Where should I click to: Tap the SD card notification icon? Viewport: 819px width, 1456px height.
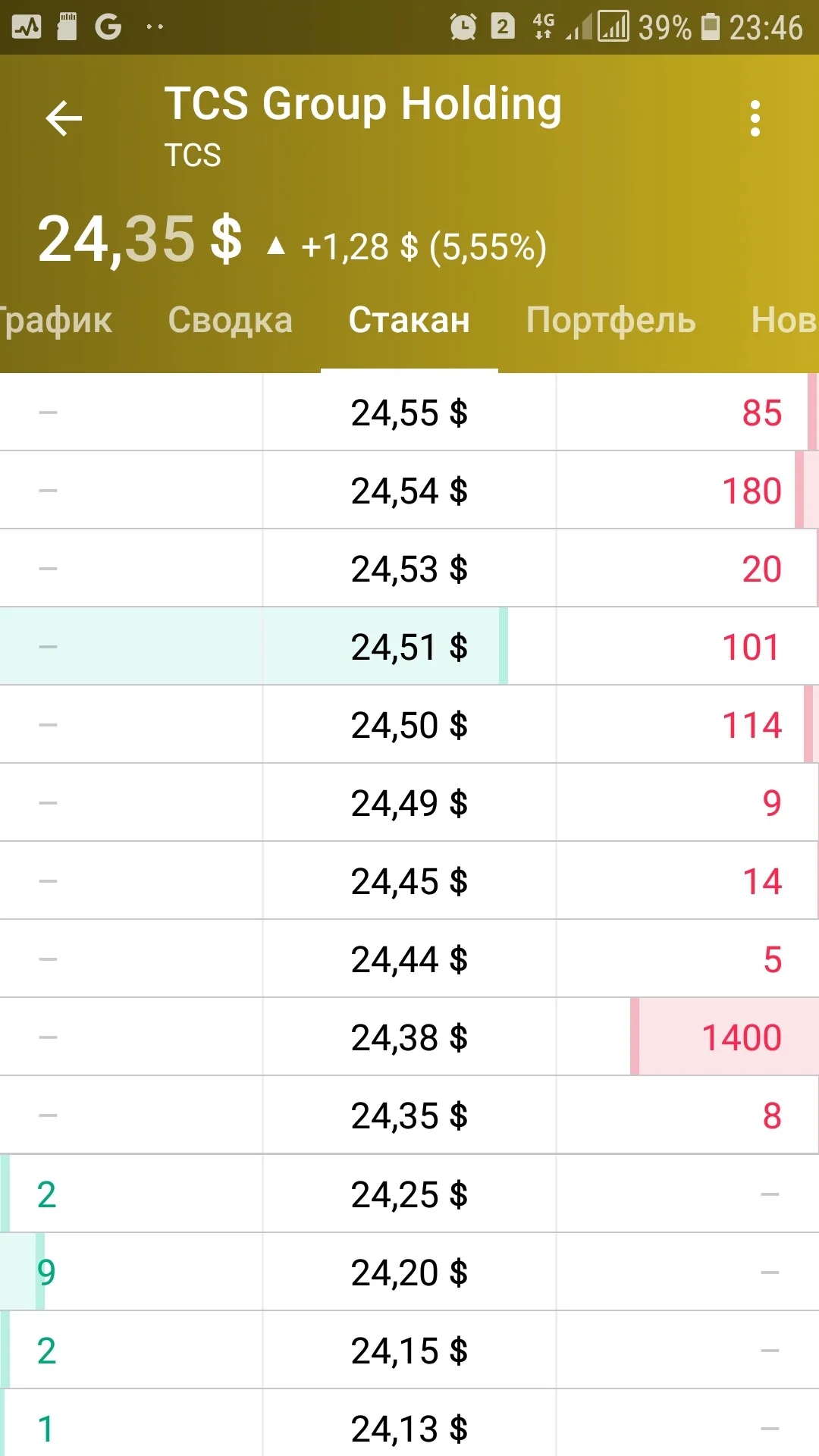click(x=67, y=27)
